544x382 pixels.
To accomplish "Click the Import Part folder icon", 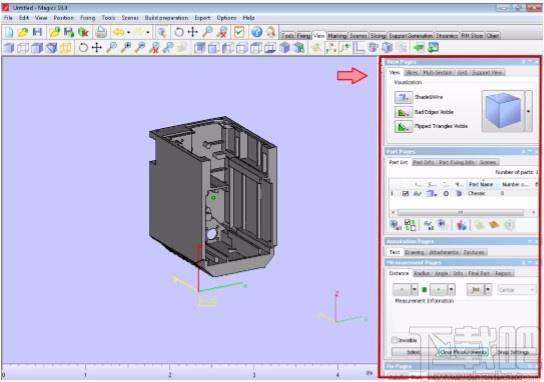I will click(55, 32).
